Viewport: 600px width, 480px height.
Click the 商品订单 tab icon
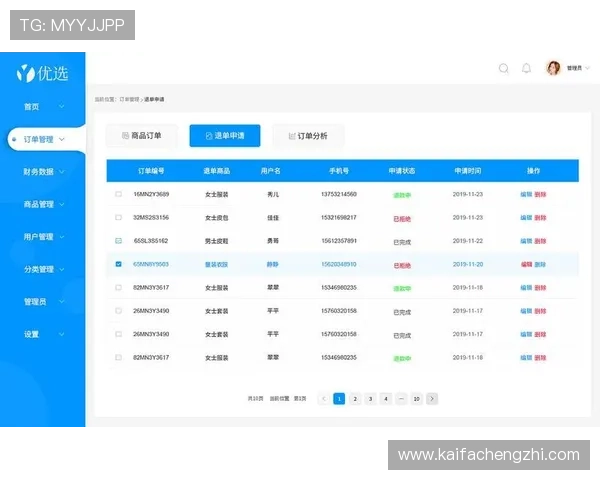coord(125,136)
